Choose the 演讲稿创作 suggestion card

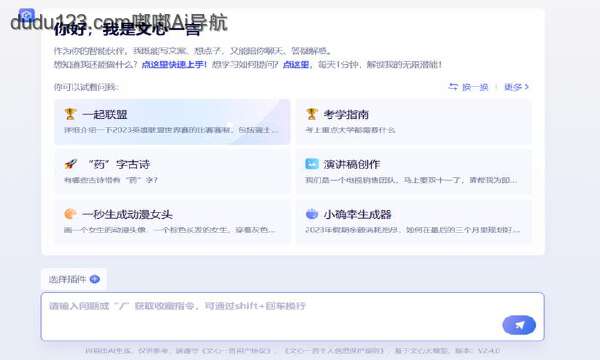click(414, 172)
